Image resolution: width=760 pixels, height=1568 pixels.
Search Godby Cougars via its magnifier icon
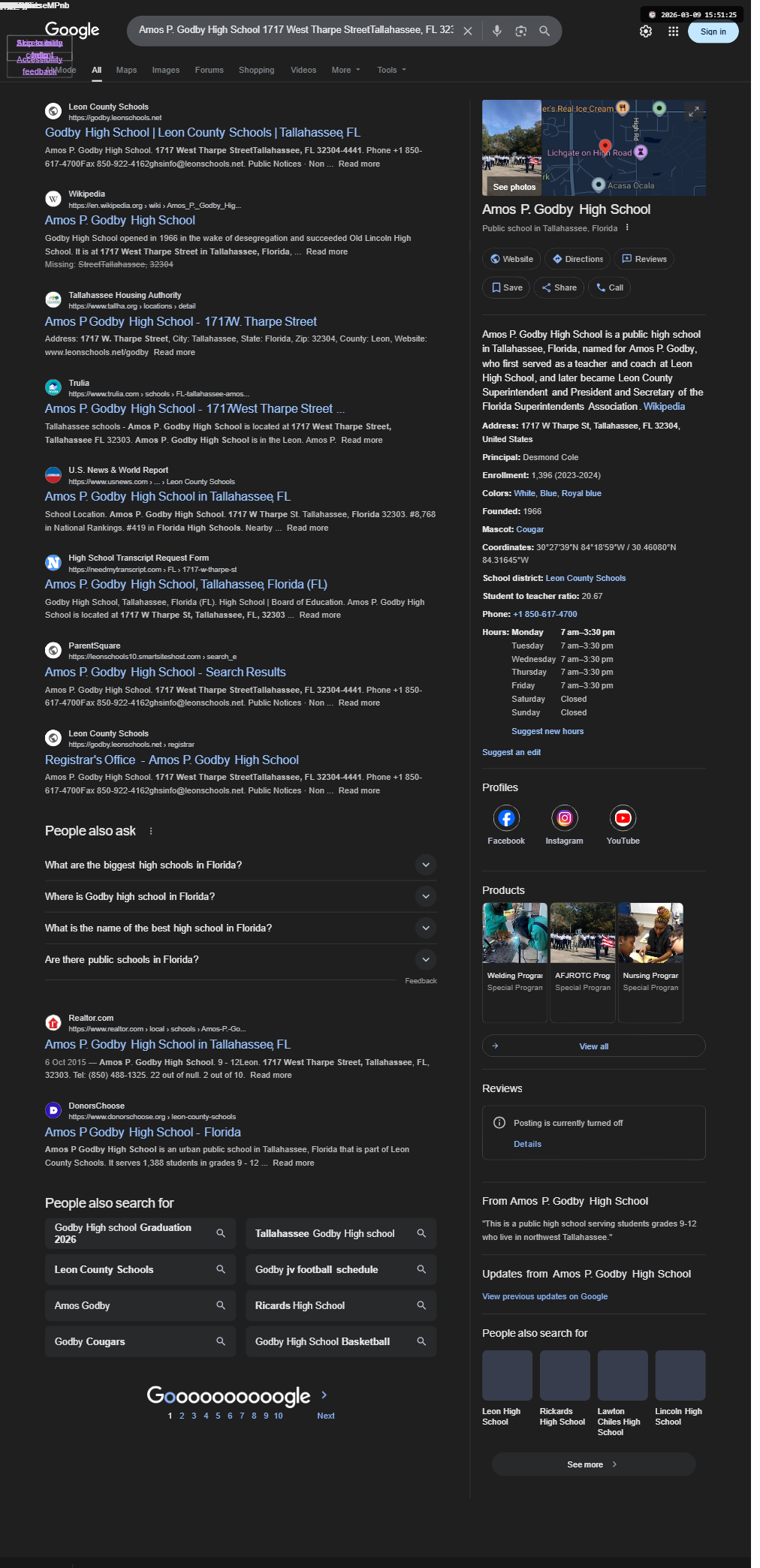(x=221, y=1341)
